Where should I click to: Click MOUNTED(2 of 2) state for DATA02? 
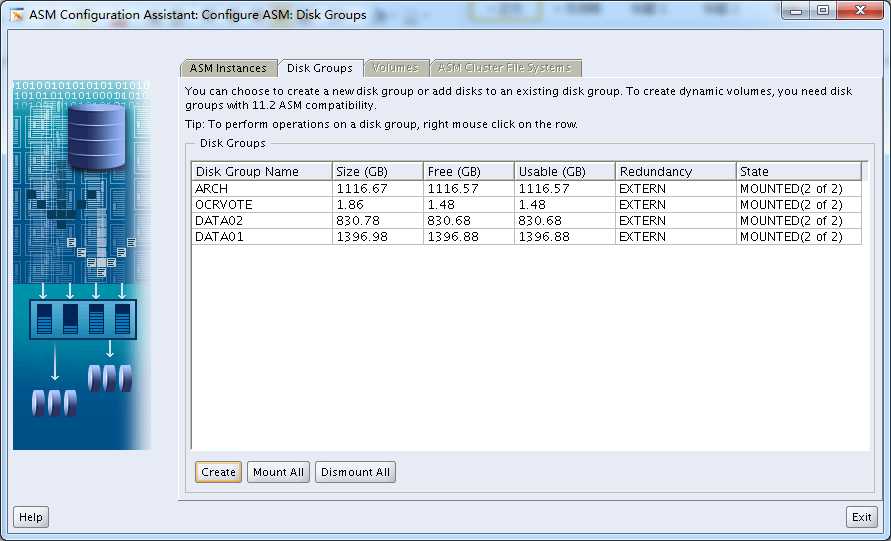point(791,220)
